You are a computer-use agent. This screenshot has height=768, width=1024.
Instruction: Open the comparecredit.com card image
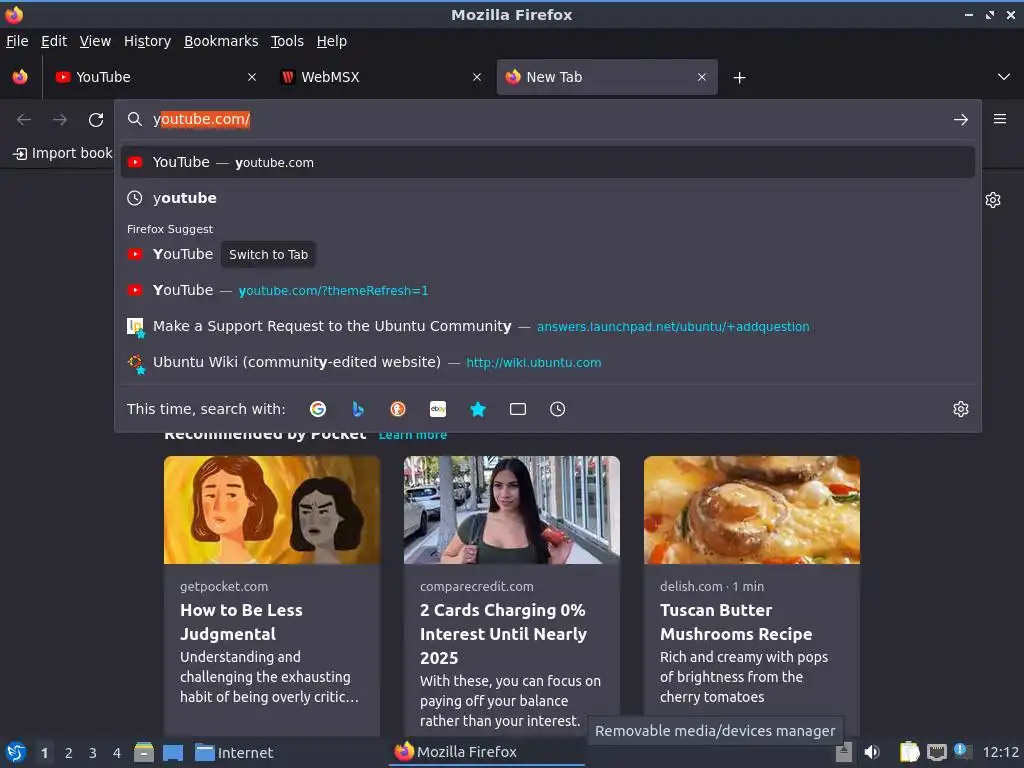[512, 510]
